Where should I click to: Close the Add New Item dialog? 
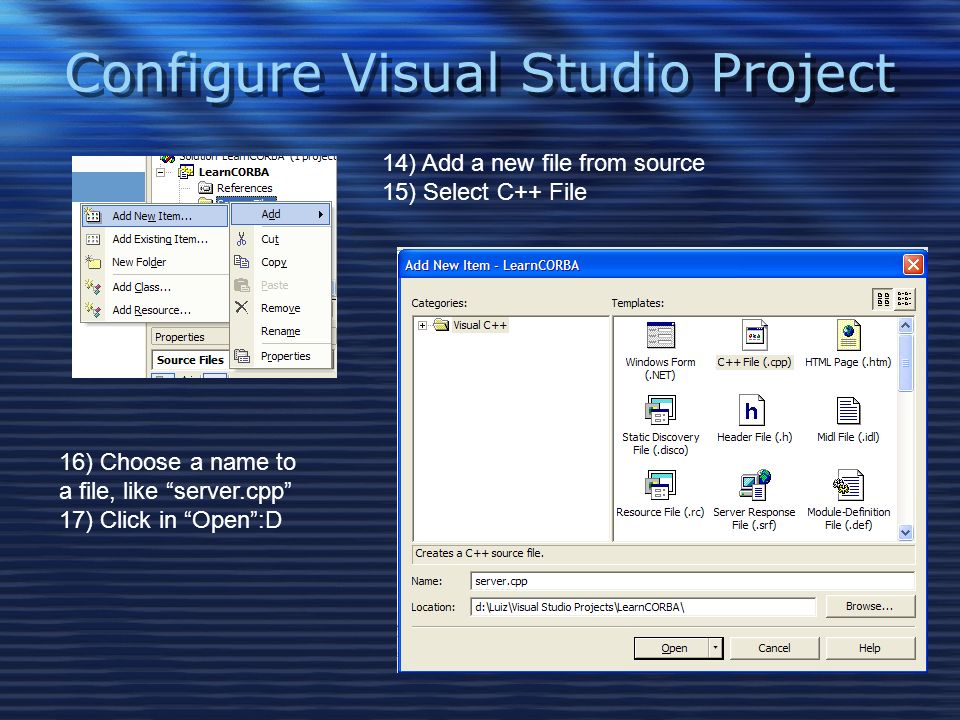click(x=913, y=264)
